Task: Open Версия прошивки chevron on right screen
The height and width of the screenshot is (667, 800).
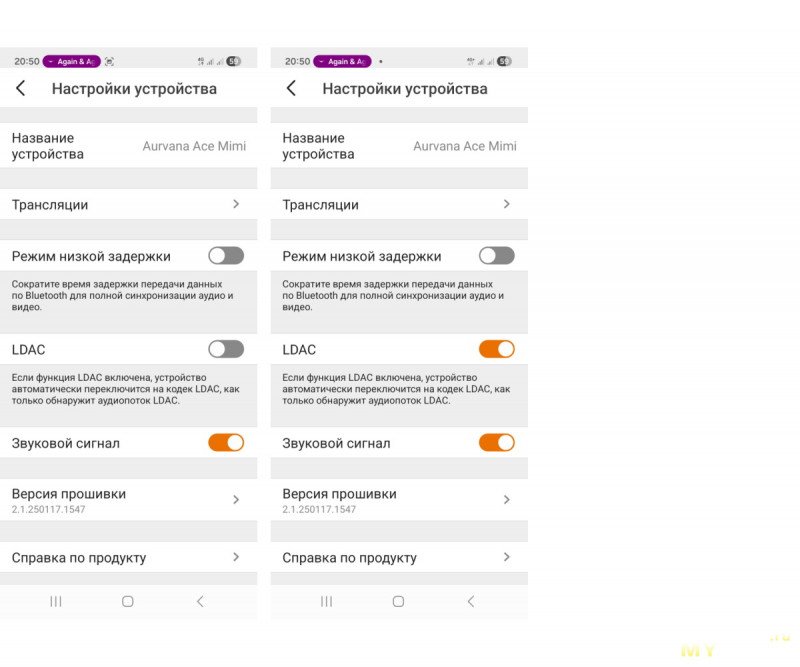Action: (x=506, y=500)
